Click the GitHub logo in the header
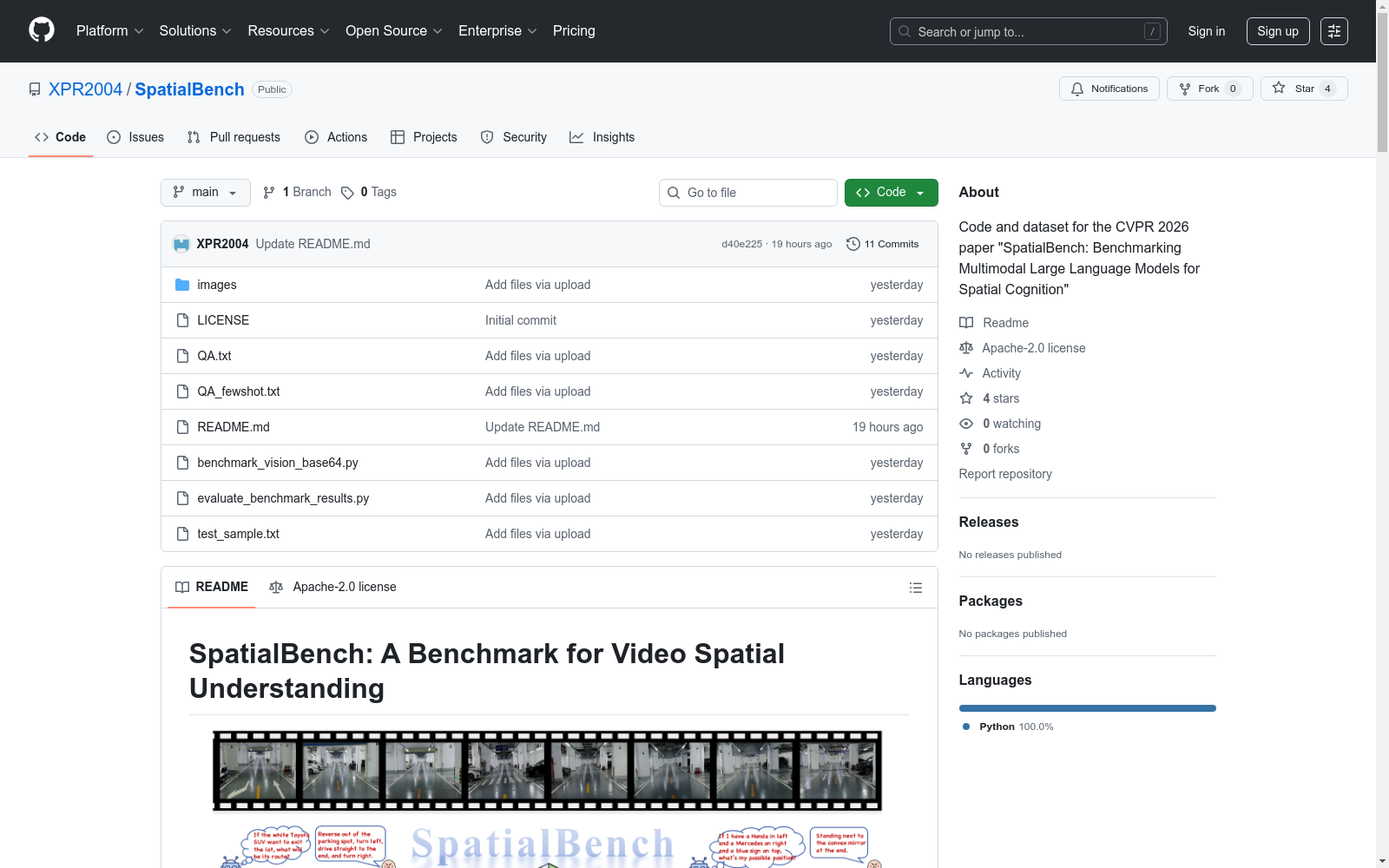Viewport: 1389px width, 868px height. [x=41, y=30]
